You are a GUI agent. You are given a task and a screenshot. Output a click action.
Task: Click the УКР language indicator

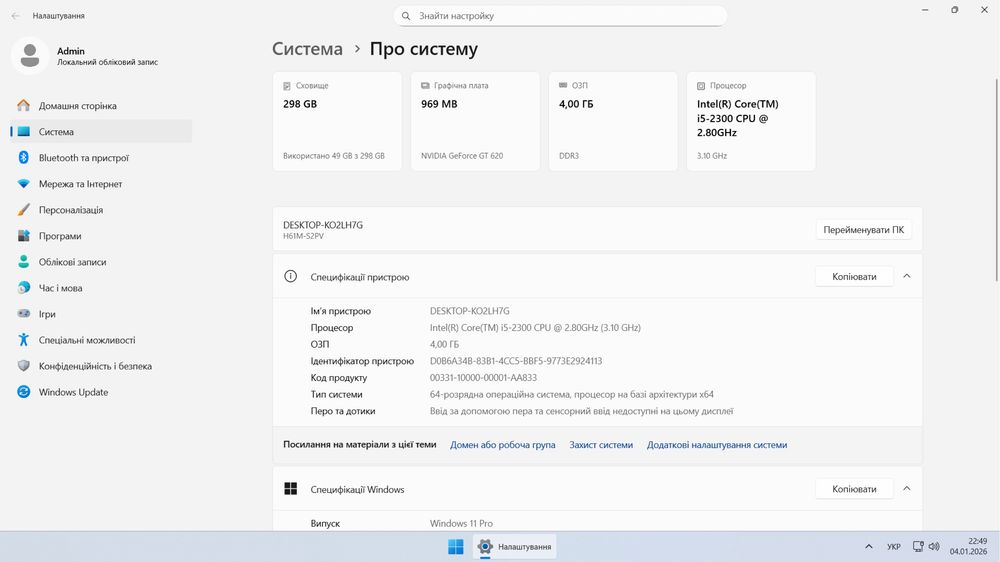point(893,547)
